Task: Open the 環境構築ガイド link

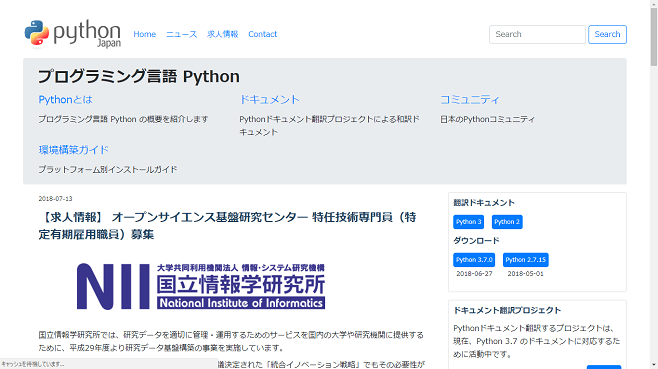Action: point(74,150)
